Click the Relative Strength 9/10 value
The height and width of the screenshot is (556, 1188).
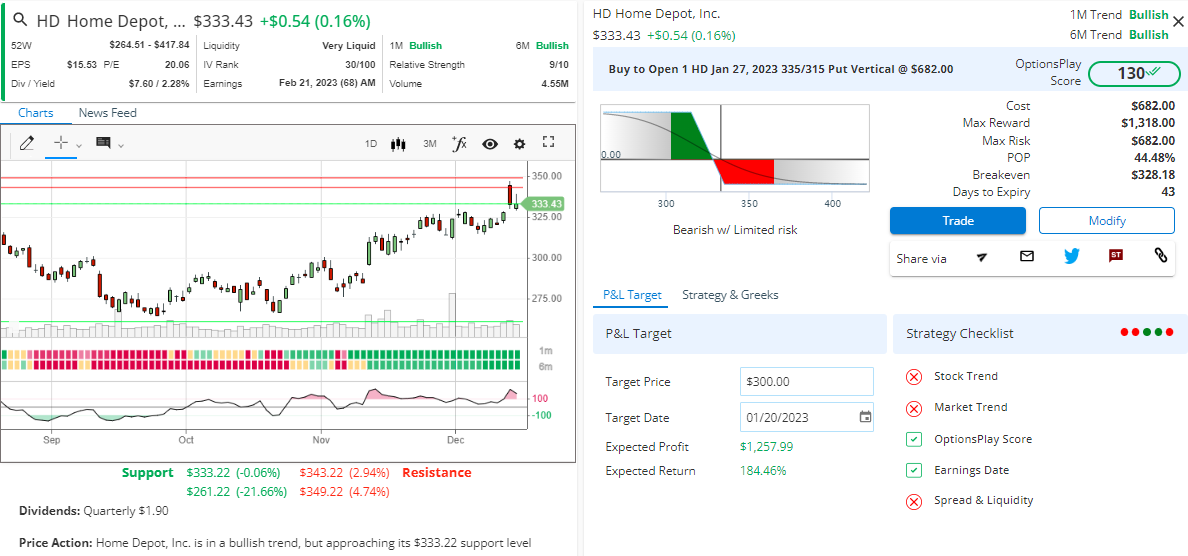(x=559, y=64)
